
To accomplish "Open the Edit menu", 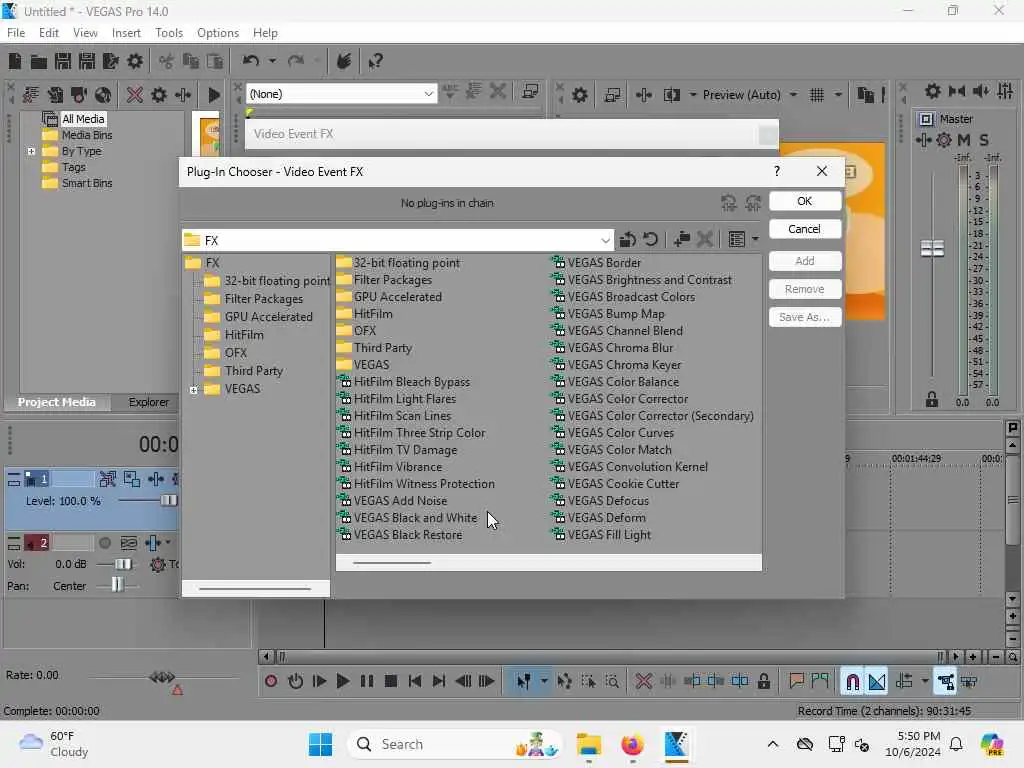I will [48, 33].
